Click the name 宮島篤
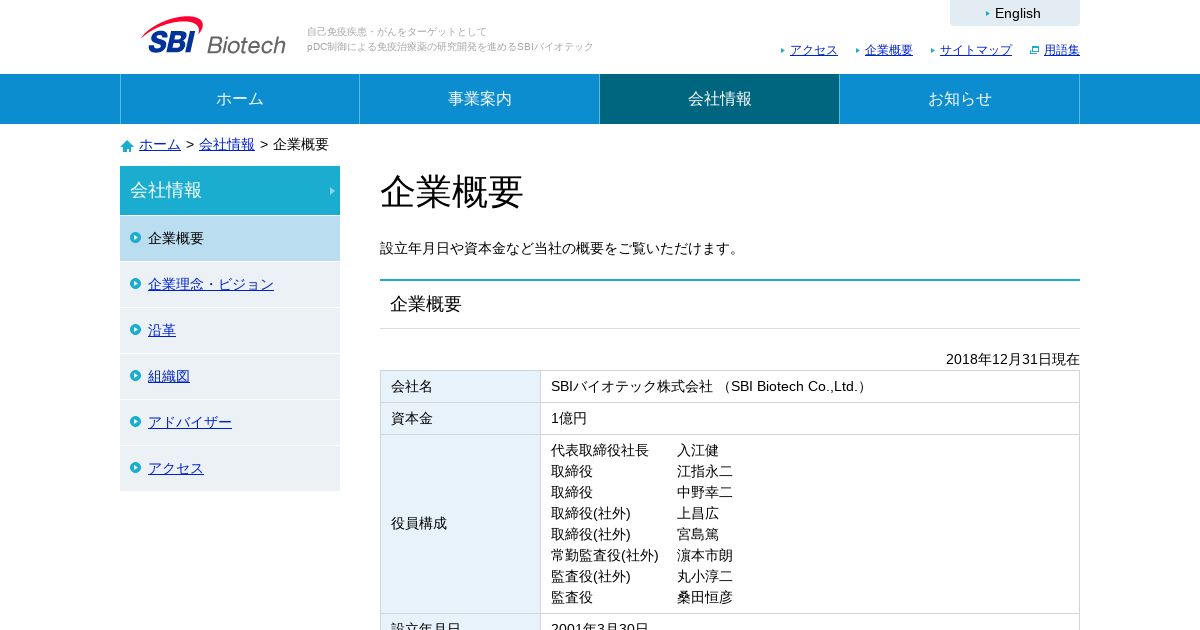The width and height of the screenshot is (1200, 630). [698, 535]
